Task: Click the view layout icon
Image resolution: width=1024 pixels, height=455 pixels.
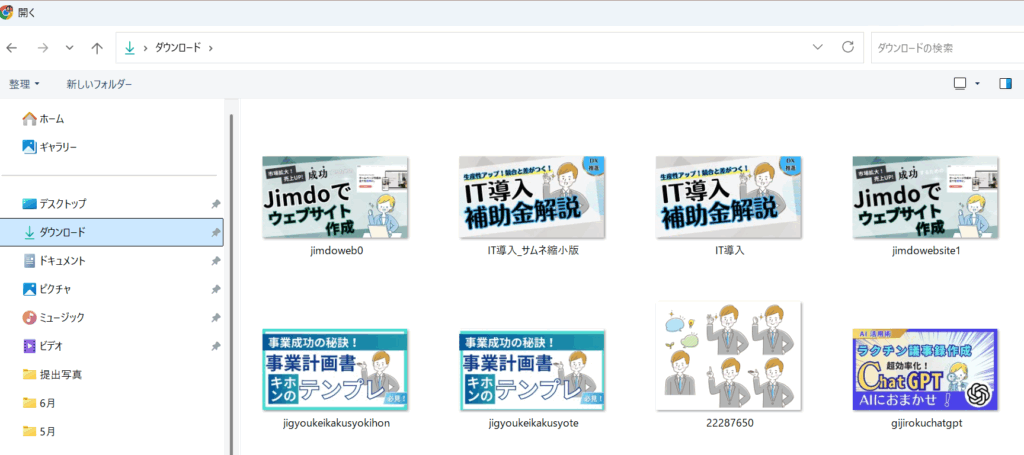Action: click(959, 84)
